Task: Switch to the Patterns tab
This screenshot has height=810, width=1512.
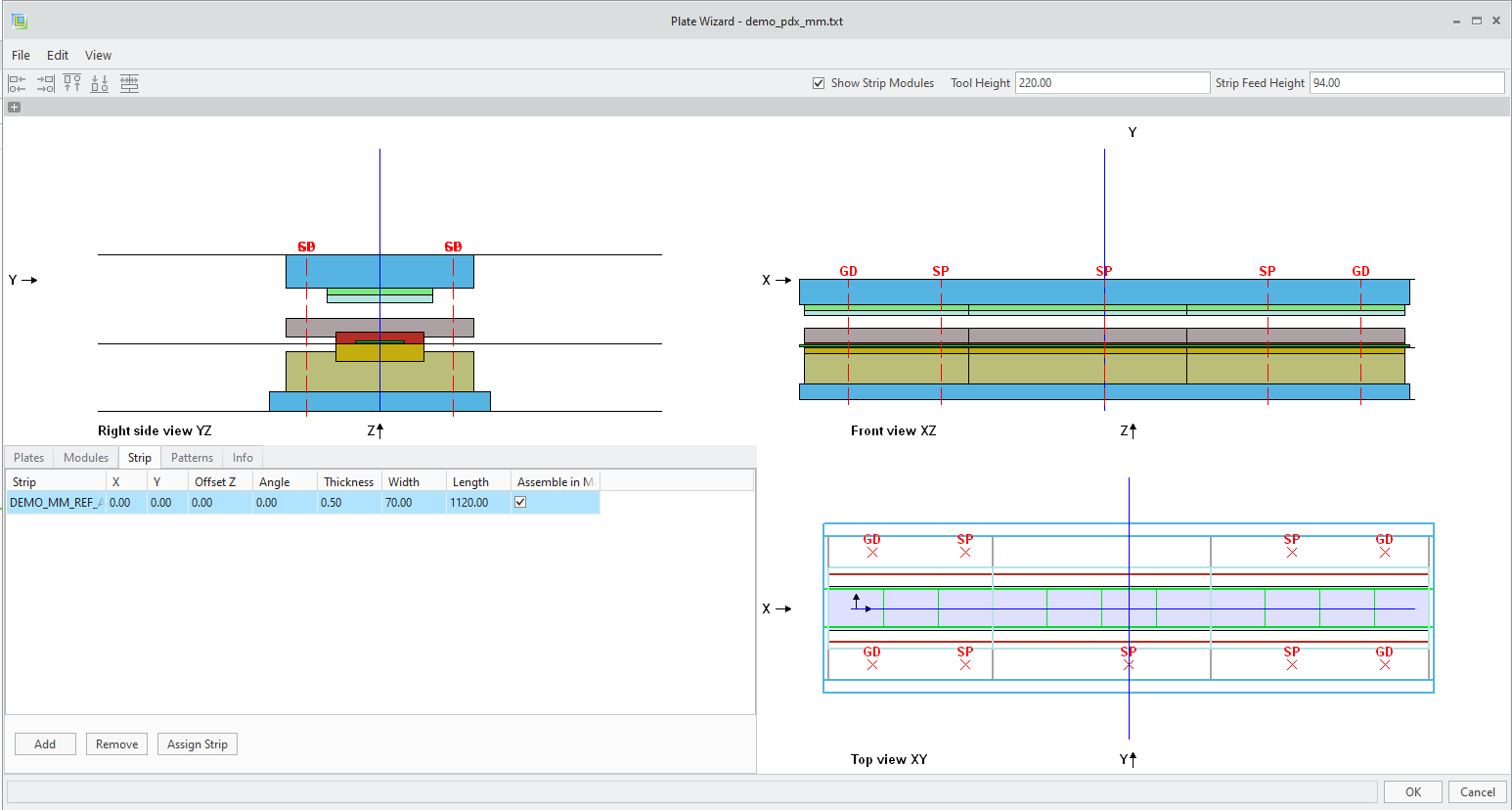Action: [x=192, y=458]
